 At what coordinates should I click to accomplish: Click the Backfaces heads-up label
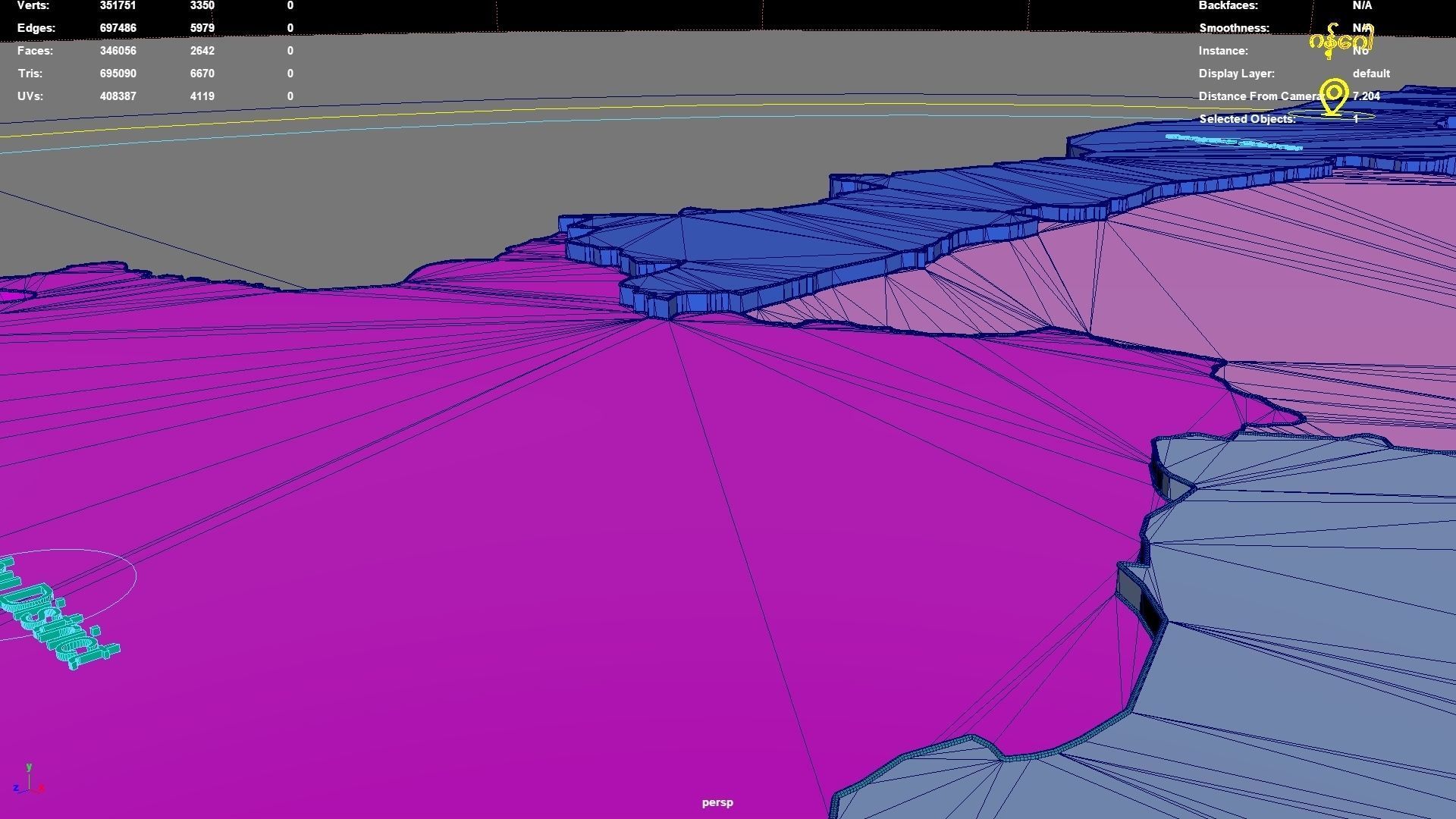point(1228,5)
